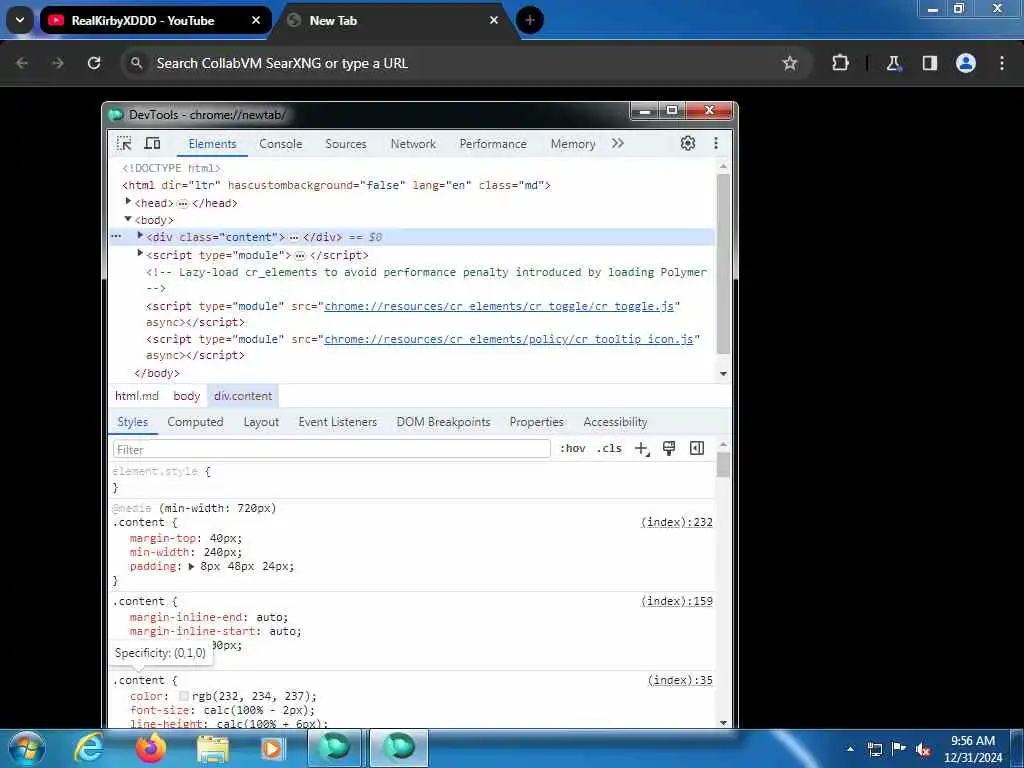The height and width of the screenshot is (768, 1024).
Task: Go forward in browser history
Action: [x=57, y=63]
